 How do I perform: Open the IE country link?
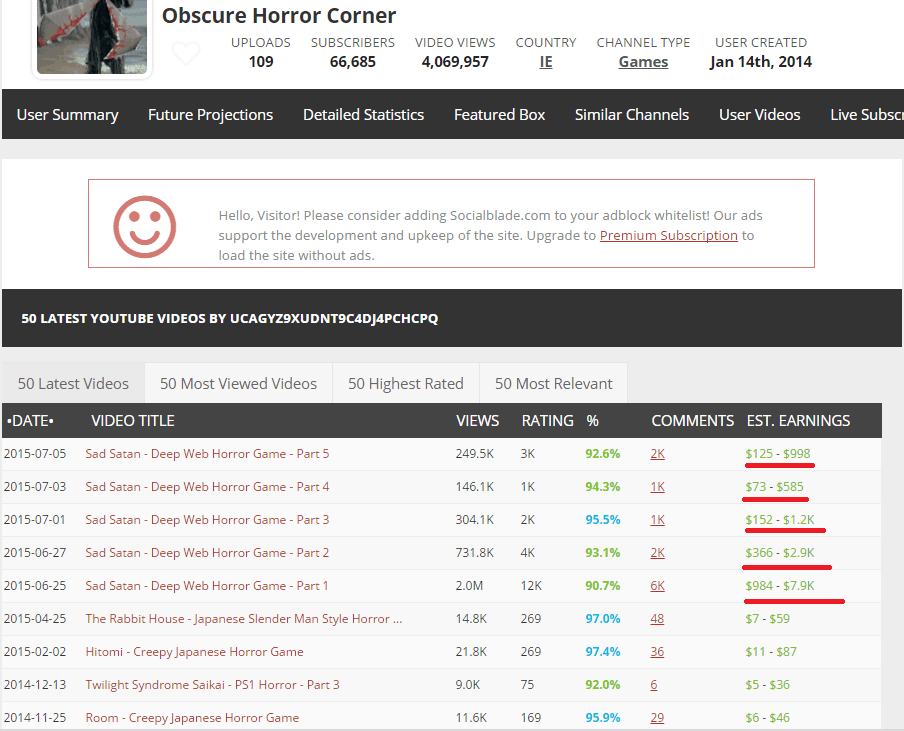(x=545, y=62)
